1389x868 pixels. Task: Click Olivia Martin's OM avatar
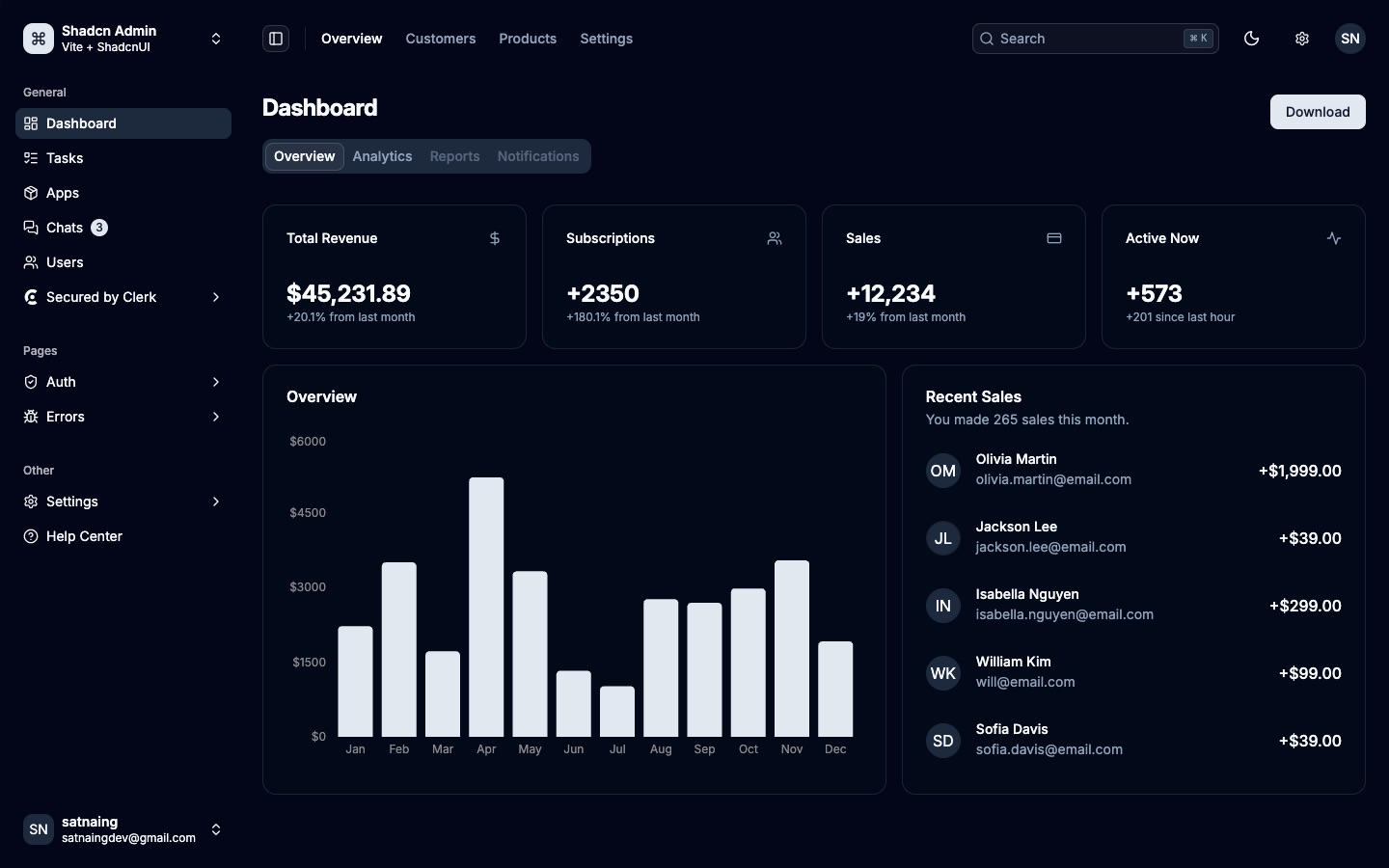[x=943, y=471]
